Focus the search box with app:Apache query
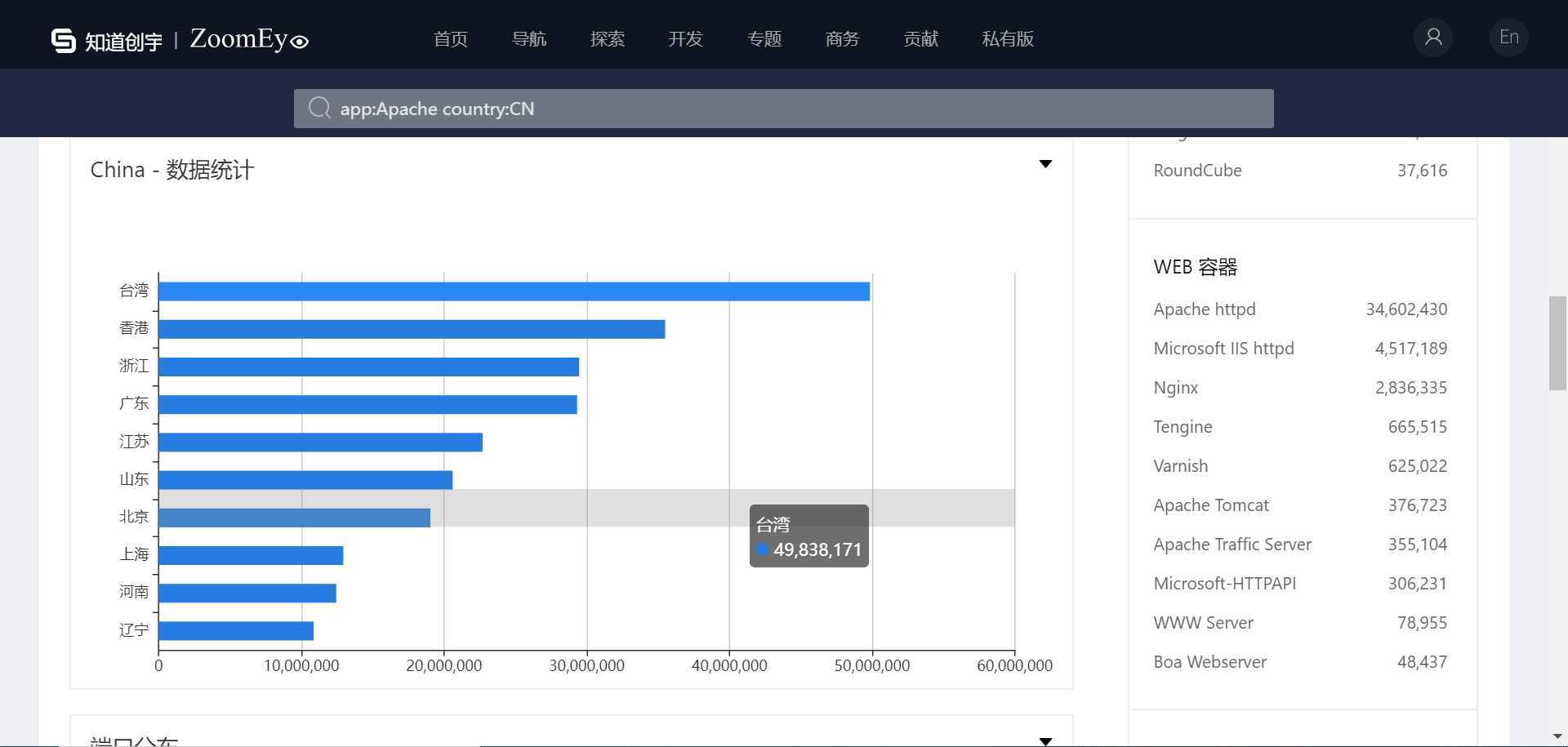The height and width of the screenshot is (747, 1568). click(784, 109)
